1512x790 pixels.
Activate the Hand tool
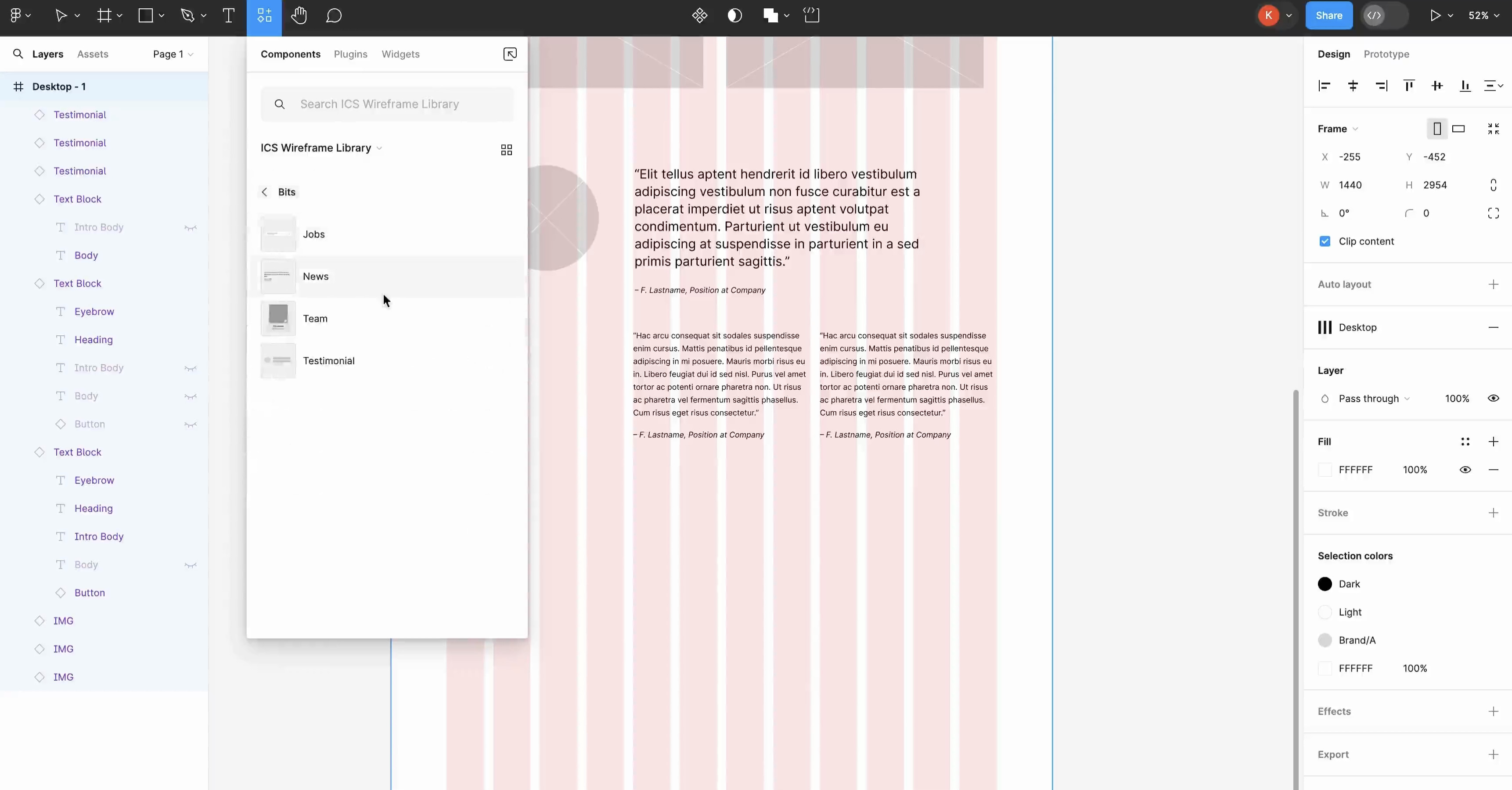299,16
